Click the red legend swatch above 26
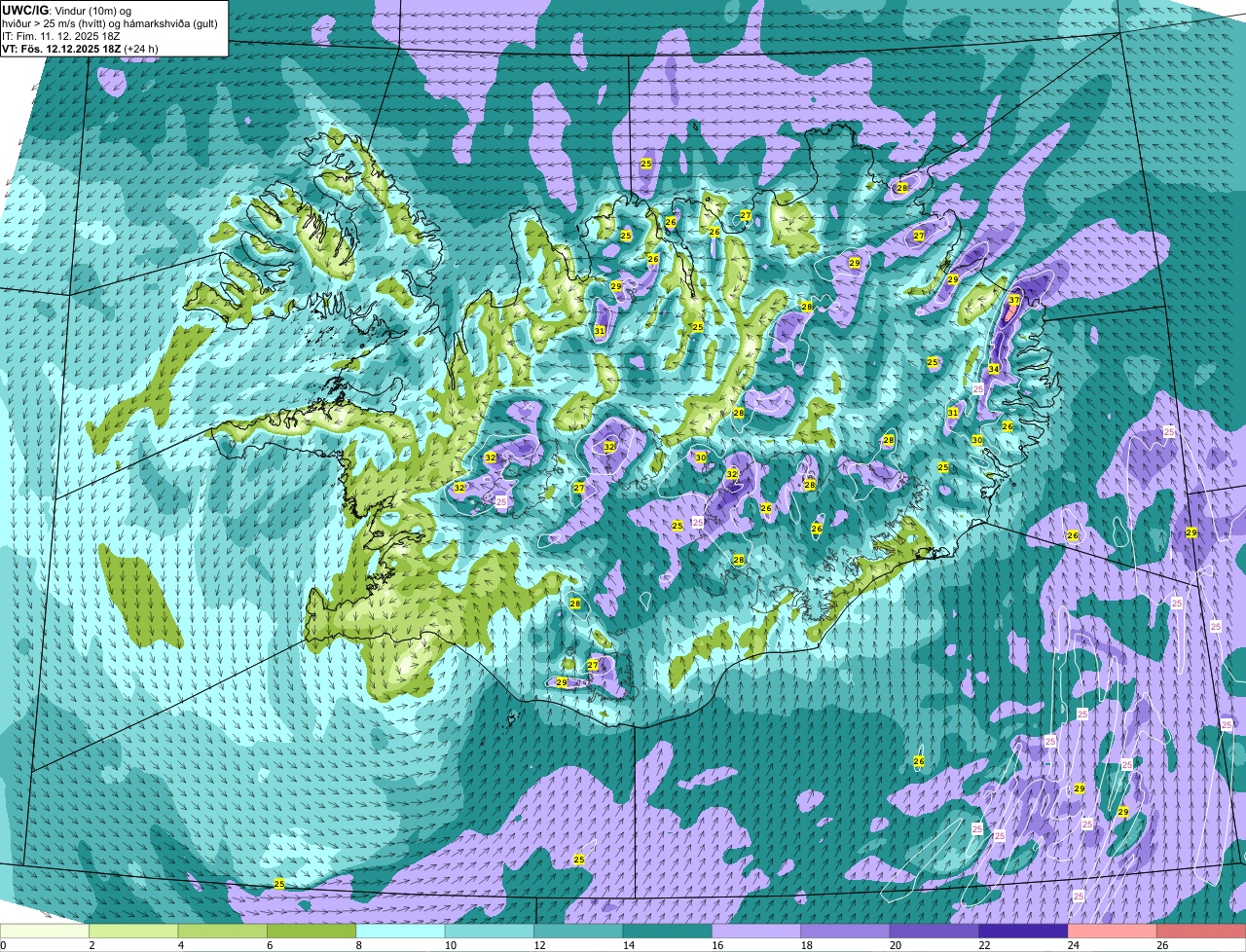1246x952 pixels. pos(1201,932)
